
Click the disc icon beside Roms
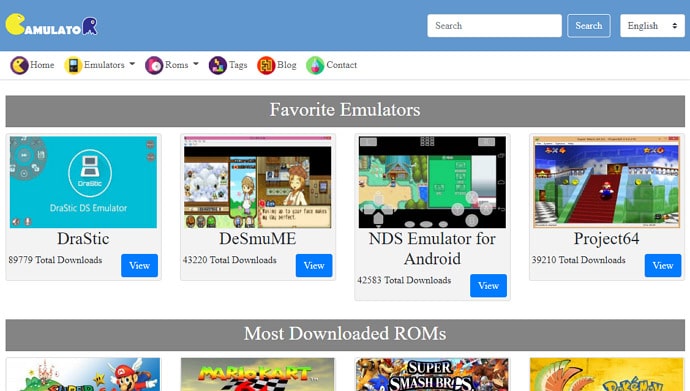click(x=154, y=65)
